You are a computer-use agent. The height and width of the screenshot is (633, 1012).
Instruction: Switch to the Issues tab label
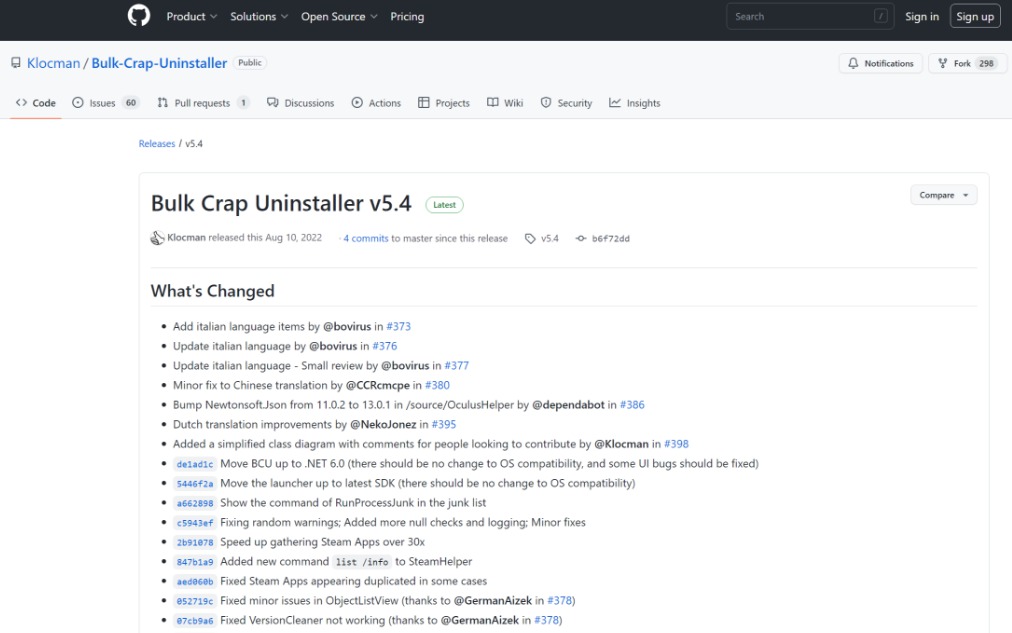coord(102,103)
